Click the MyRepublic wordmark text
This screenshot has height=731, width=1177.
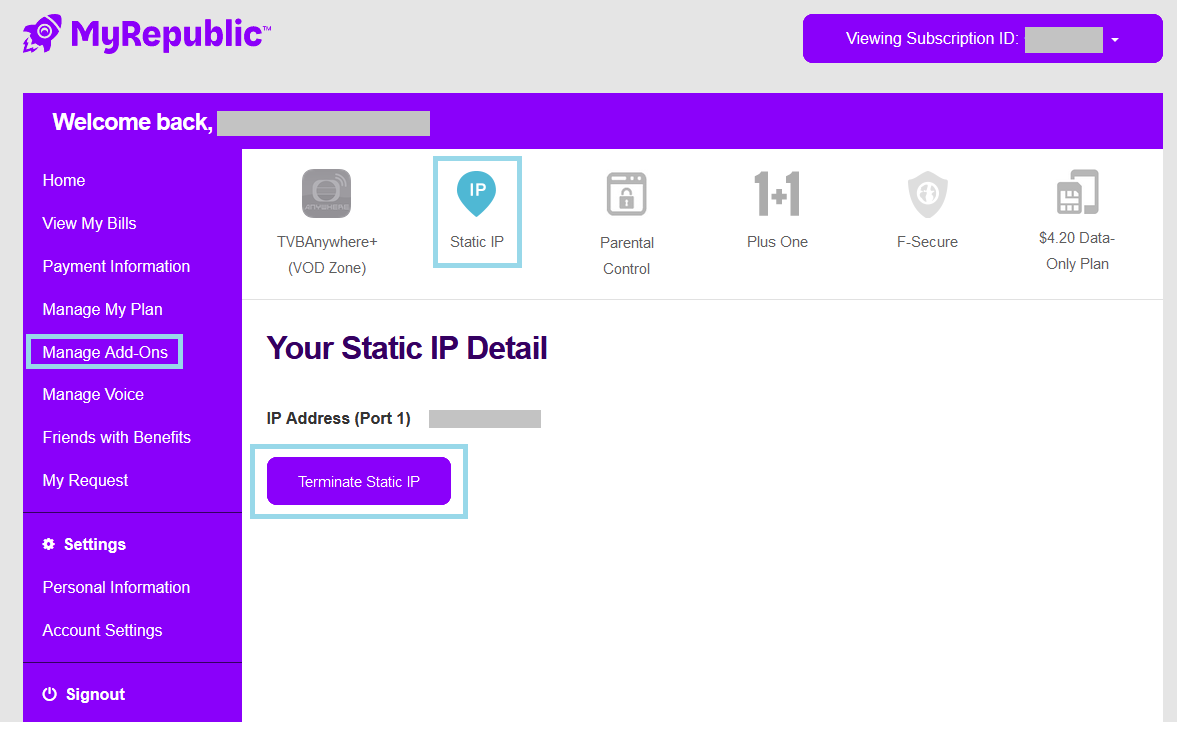tap(170, 35)
